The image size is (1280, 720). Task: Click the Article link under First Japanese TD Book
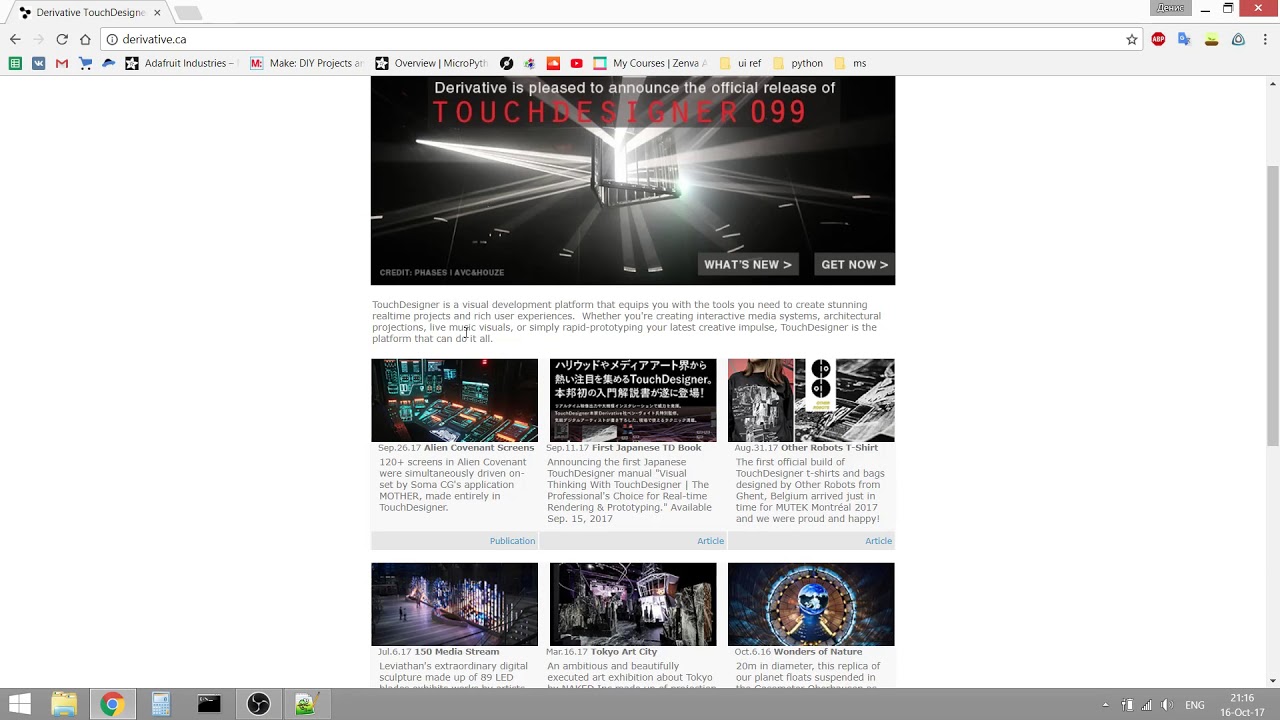(710, 541)
